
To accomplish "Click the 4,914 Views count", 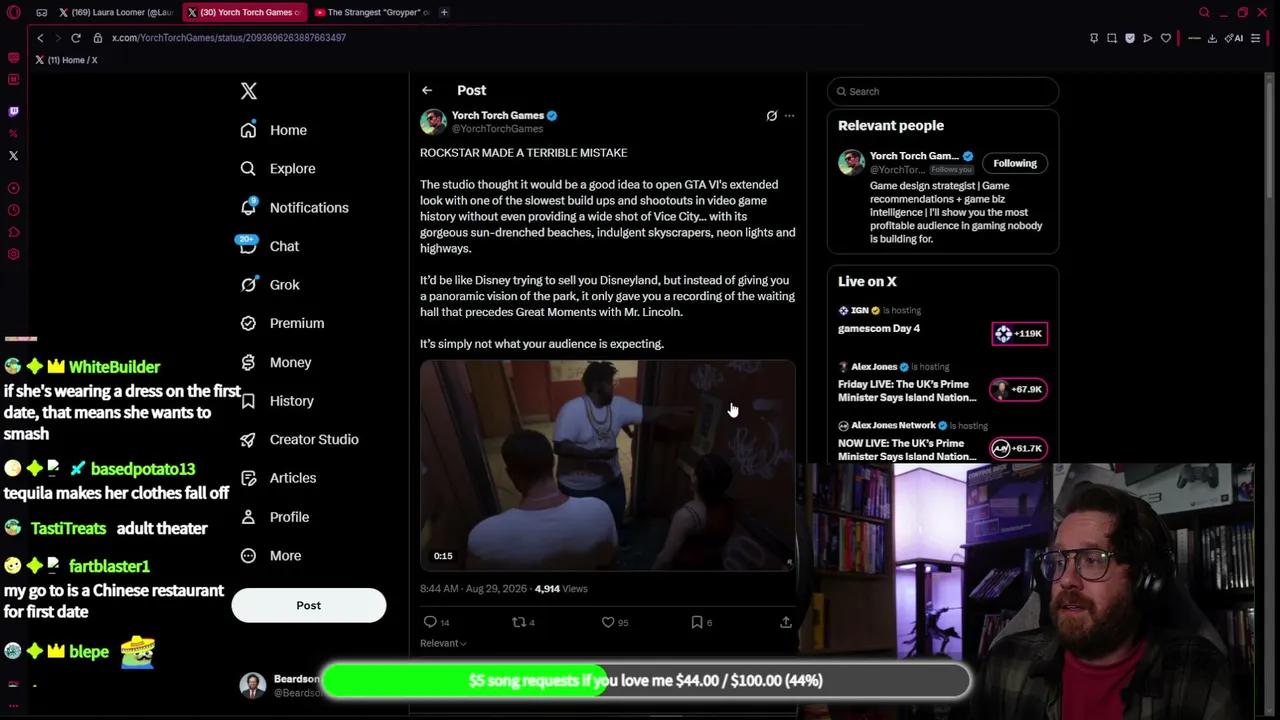I will (561, 589).
